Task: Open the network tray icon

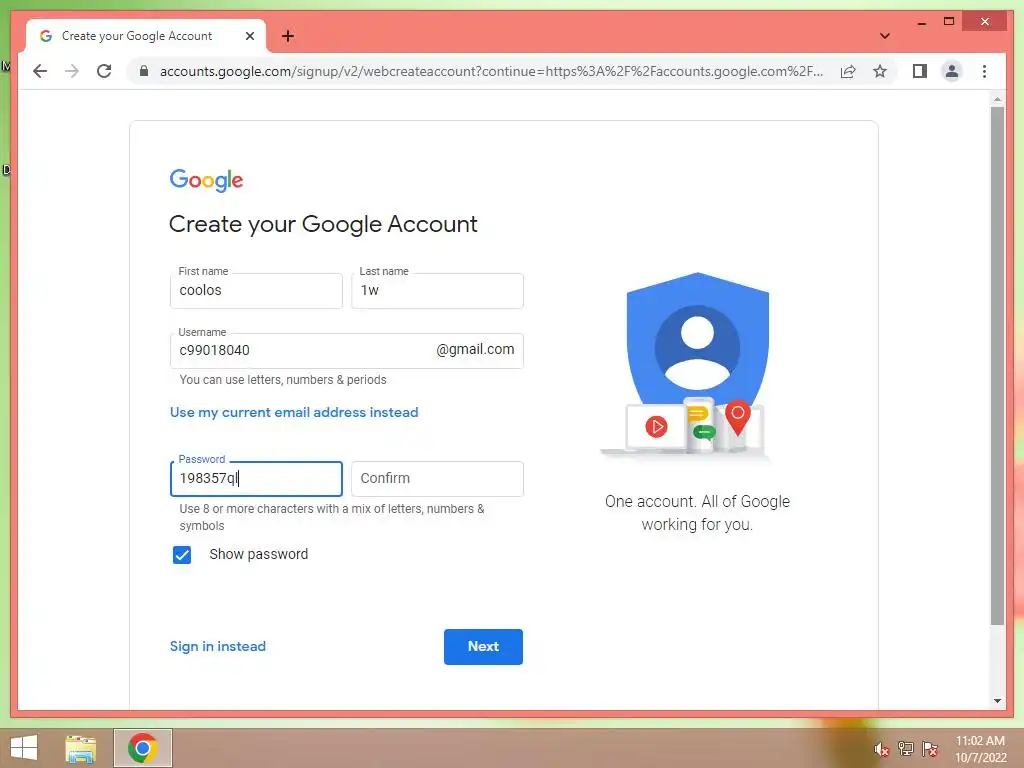Action: (906, 749)
